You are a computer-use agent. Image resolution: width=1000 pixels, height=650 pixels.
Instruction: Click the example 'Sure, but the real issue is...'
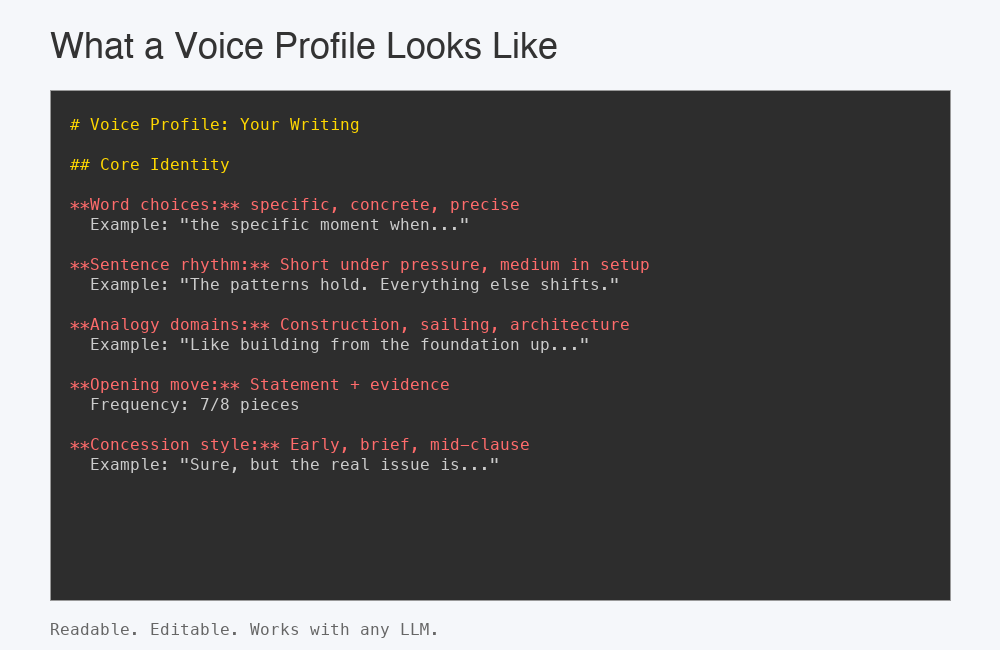point(339,465)
